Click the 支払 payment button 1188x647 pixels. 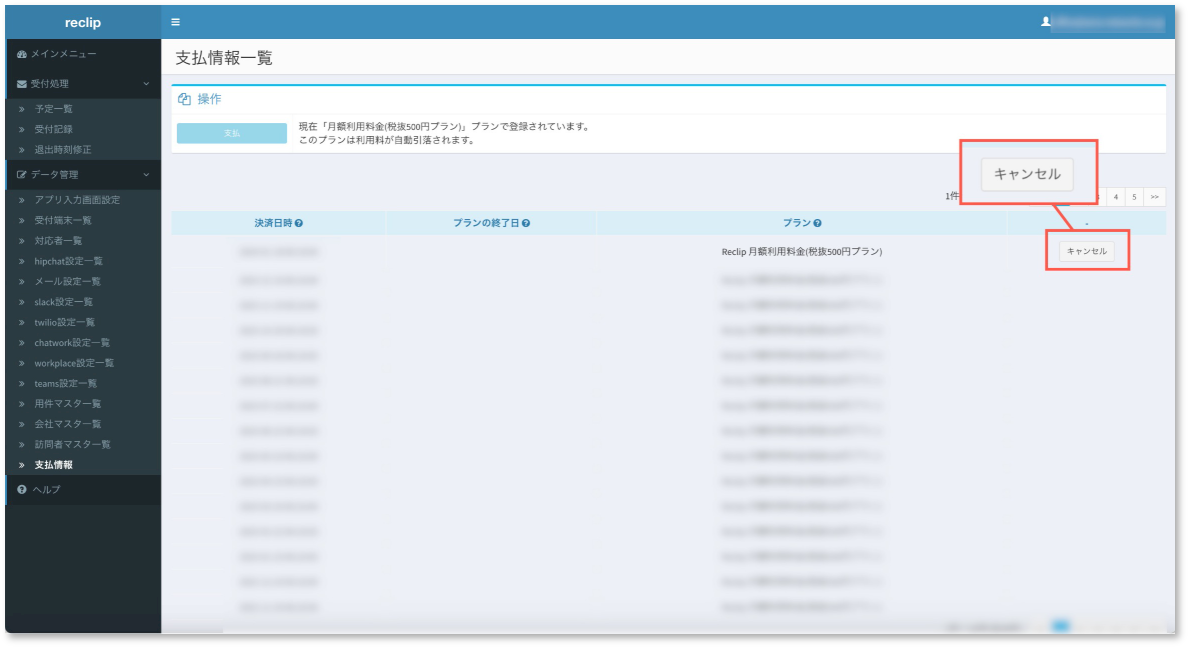point(231,132)
